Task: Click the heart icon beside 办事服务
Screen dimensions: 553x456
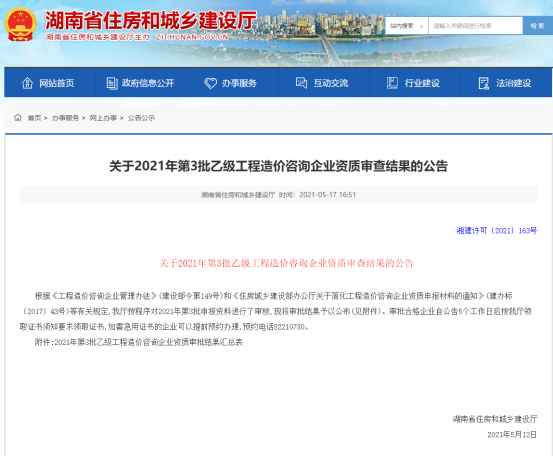Action: click(x=211, y=83)
